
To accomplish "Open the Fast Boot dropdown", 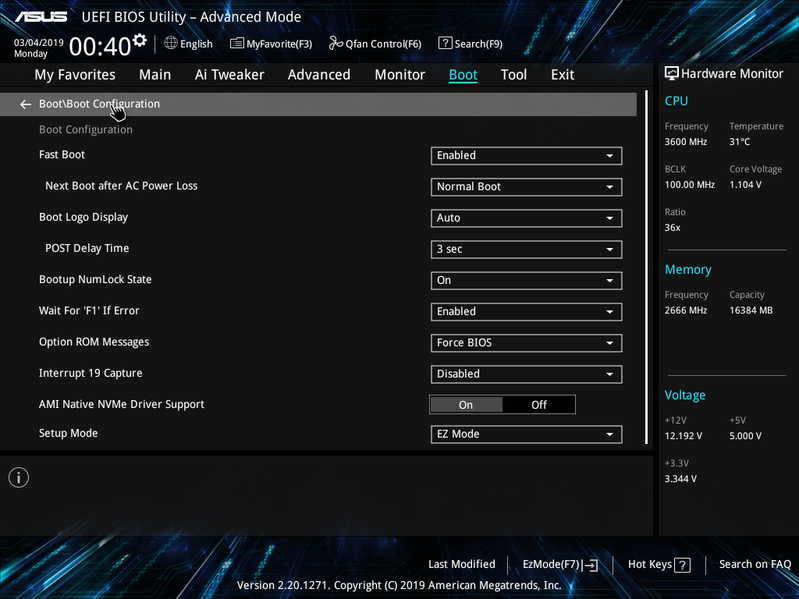I will pyautogui.click(x=526, y=155).
